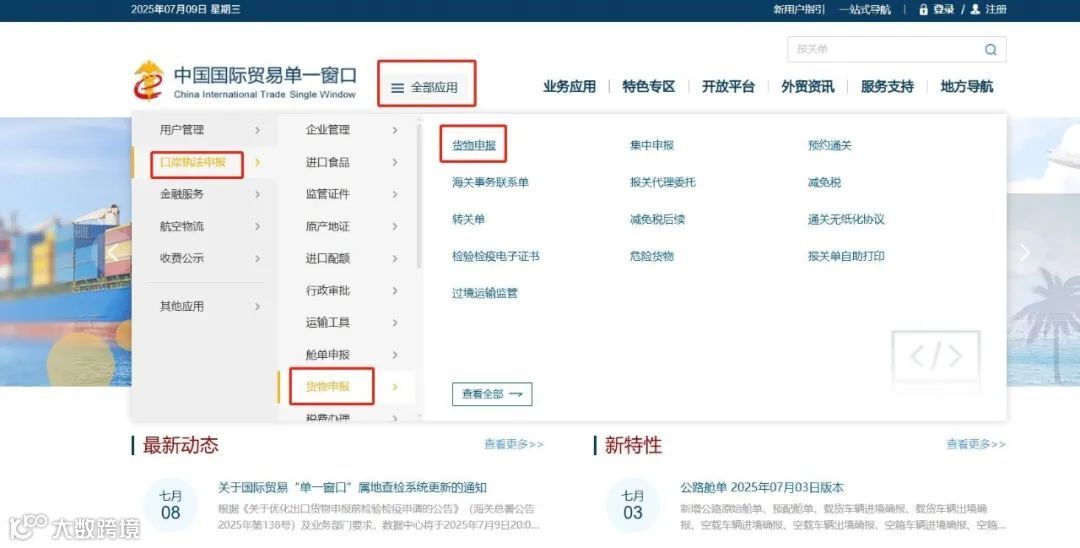
Task: Click 一站式导航 in top bar
Action: pos(864,9)
